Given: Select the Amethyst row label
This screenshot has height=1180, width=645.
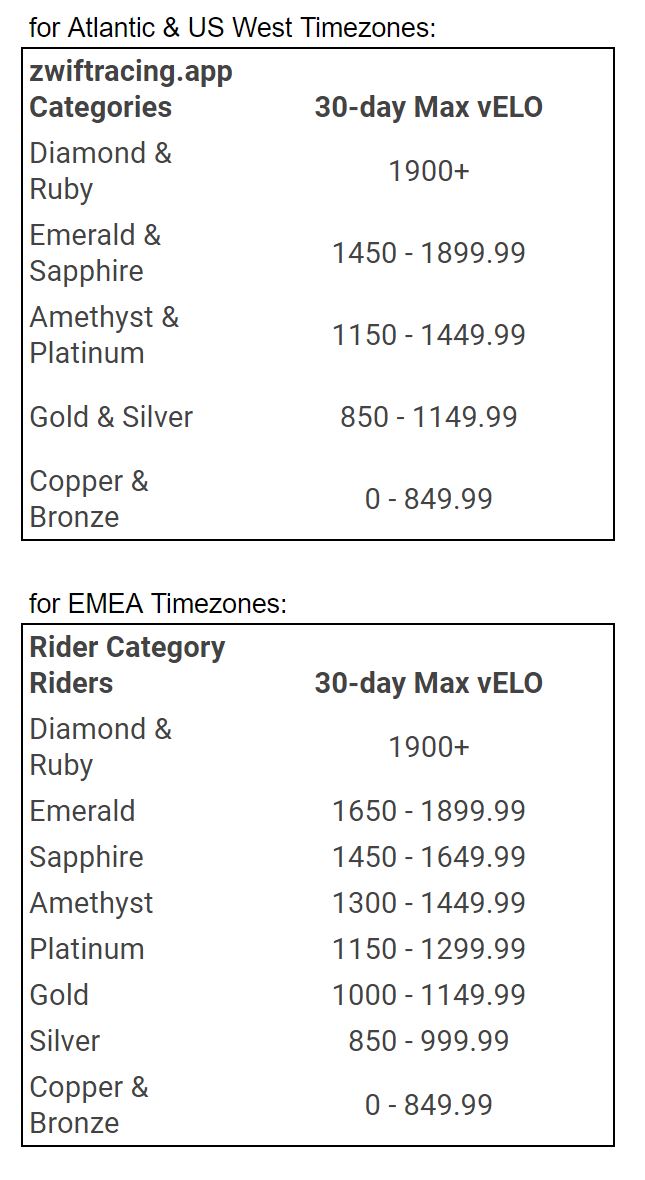Looking at the screenshot, I should click(x=91, y=903).
